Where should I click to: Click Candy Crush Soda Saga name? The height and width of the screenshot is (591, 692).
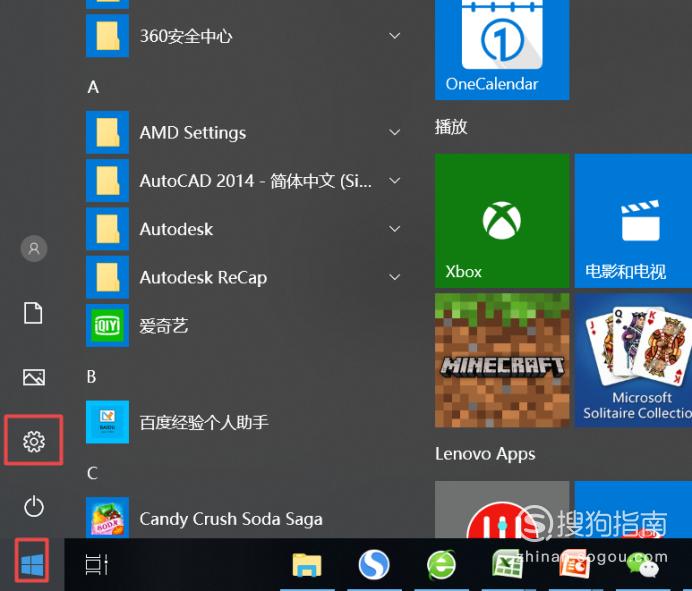coord(231,519)
